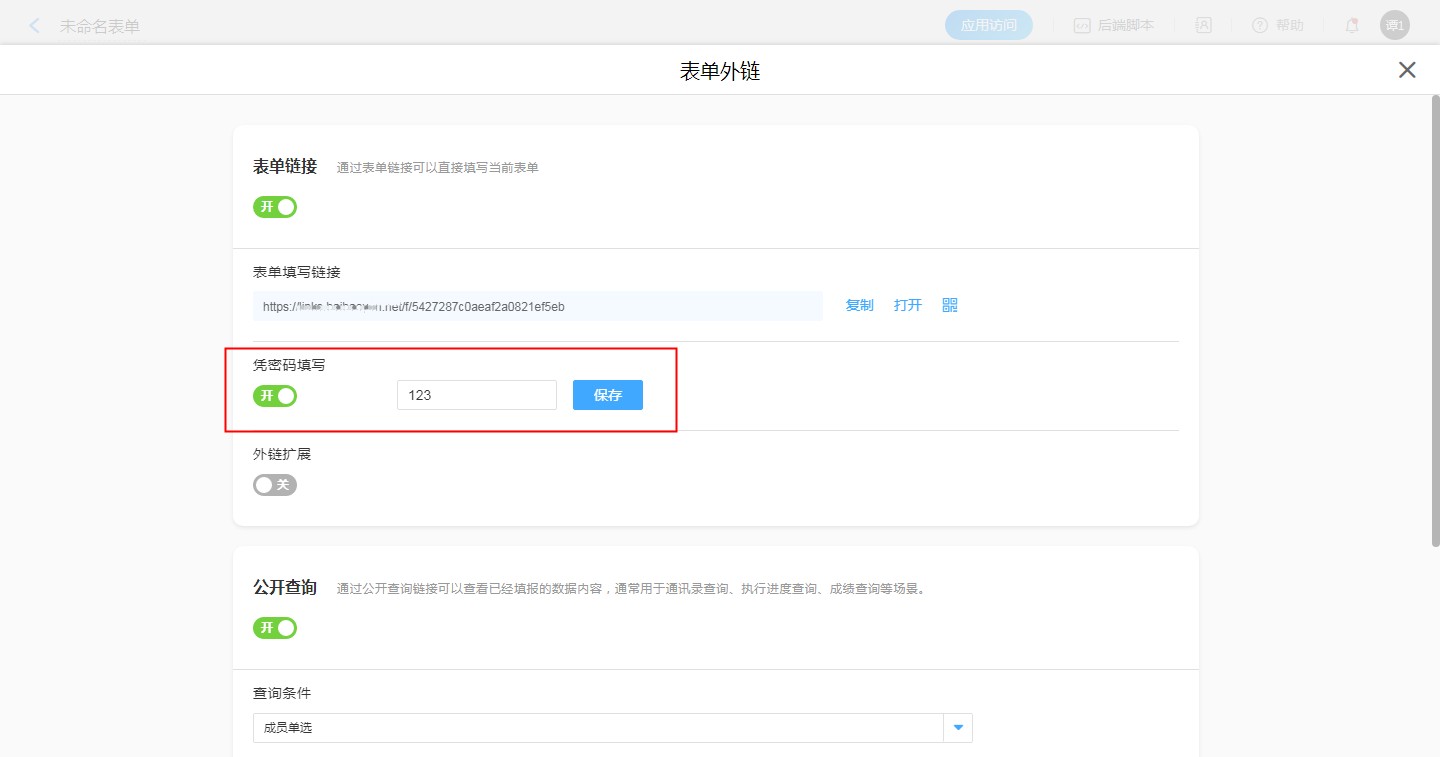Click the 复制 link to copy URL
1440x757 pixels.
click(859, 305)
